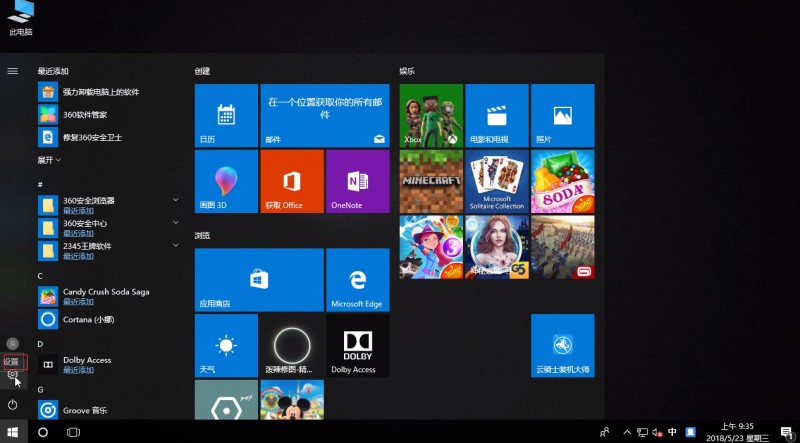Click the 浏览 tile group header
800x443 pixels.
[x=203, y=235]
